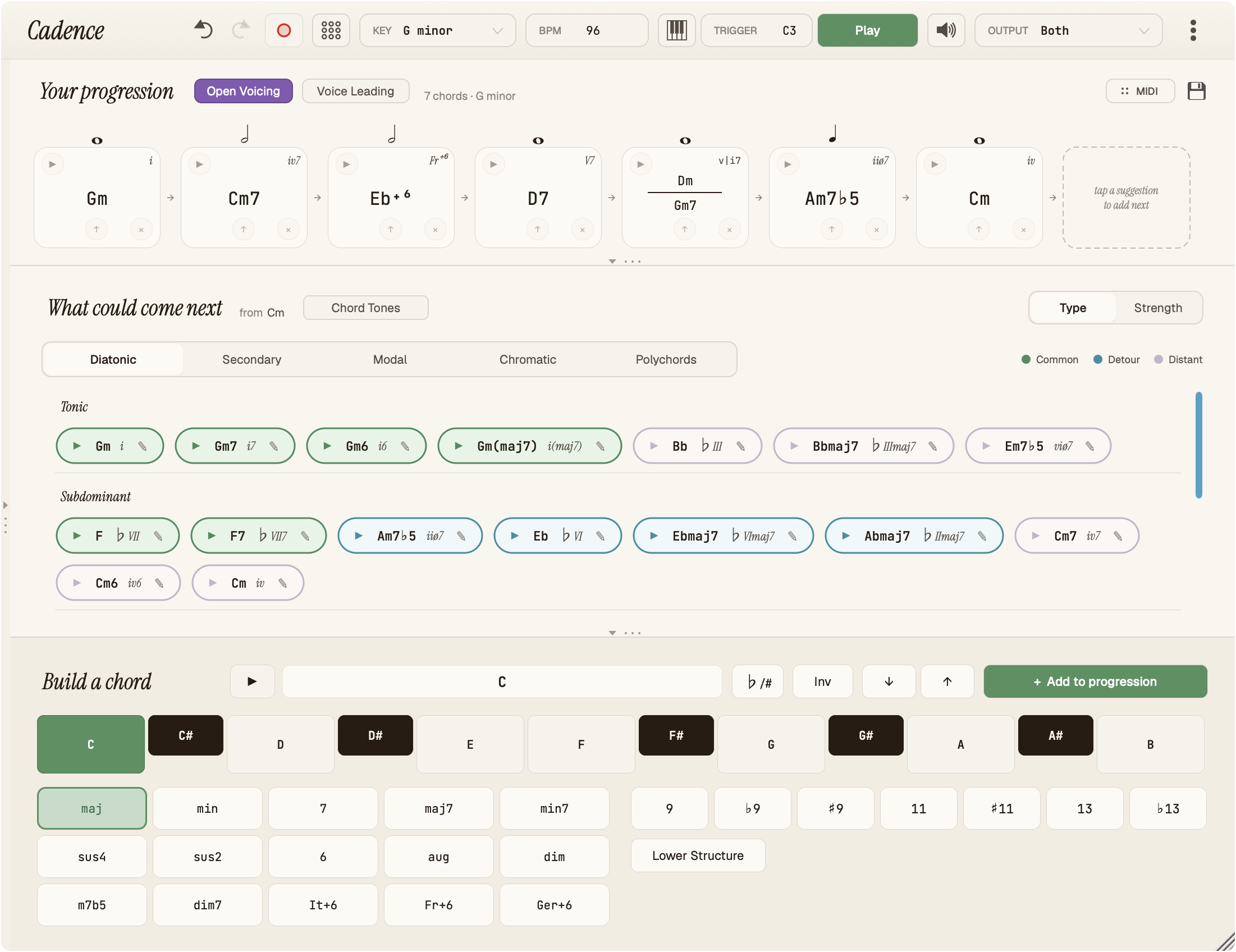Play the built chord preview

pyautogui.click(x=253, y=681)
